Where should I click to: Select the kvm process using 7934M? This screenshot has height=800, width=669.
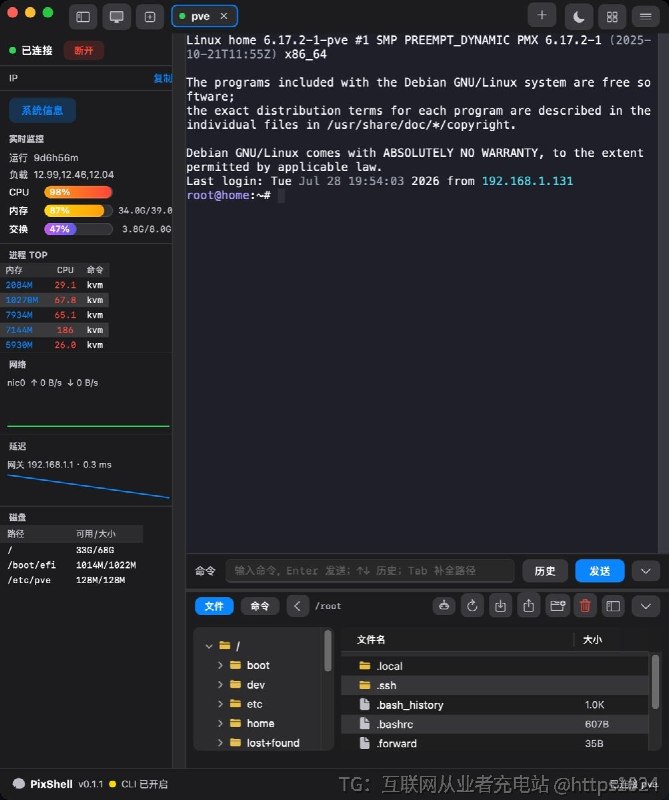pos(55,315)
